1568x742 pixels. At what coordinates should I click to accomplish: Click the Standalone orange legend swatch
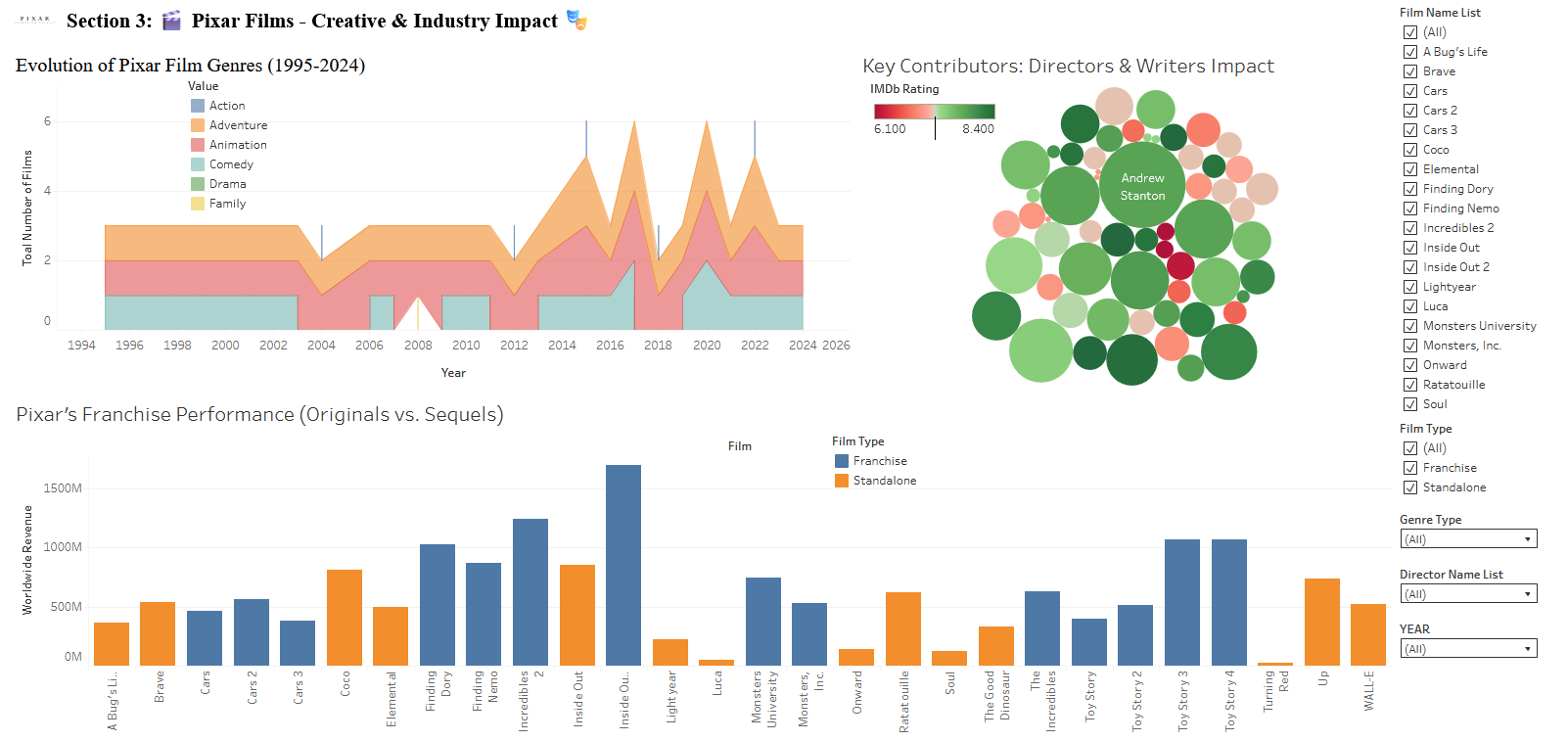pyautogui.click(x=842, y=481)
